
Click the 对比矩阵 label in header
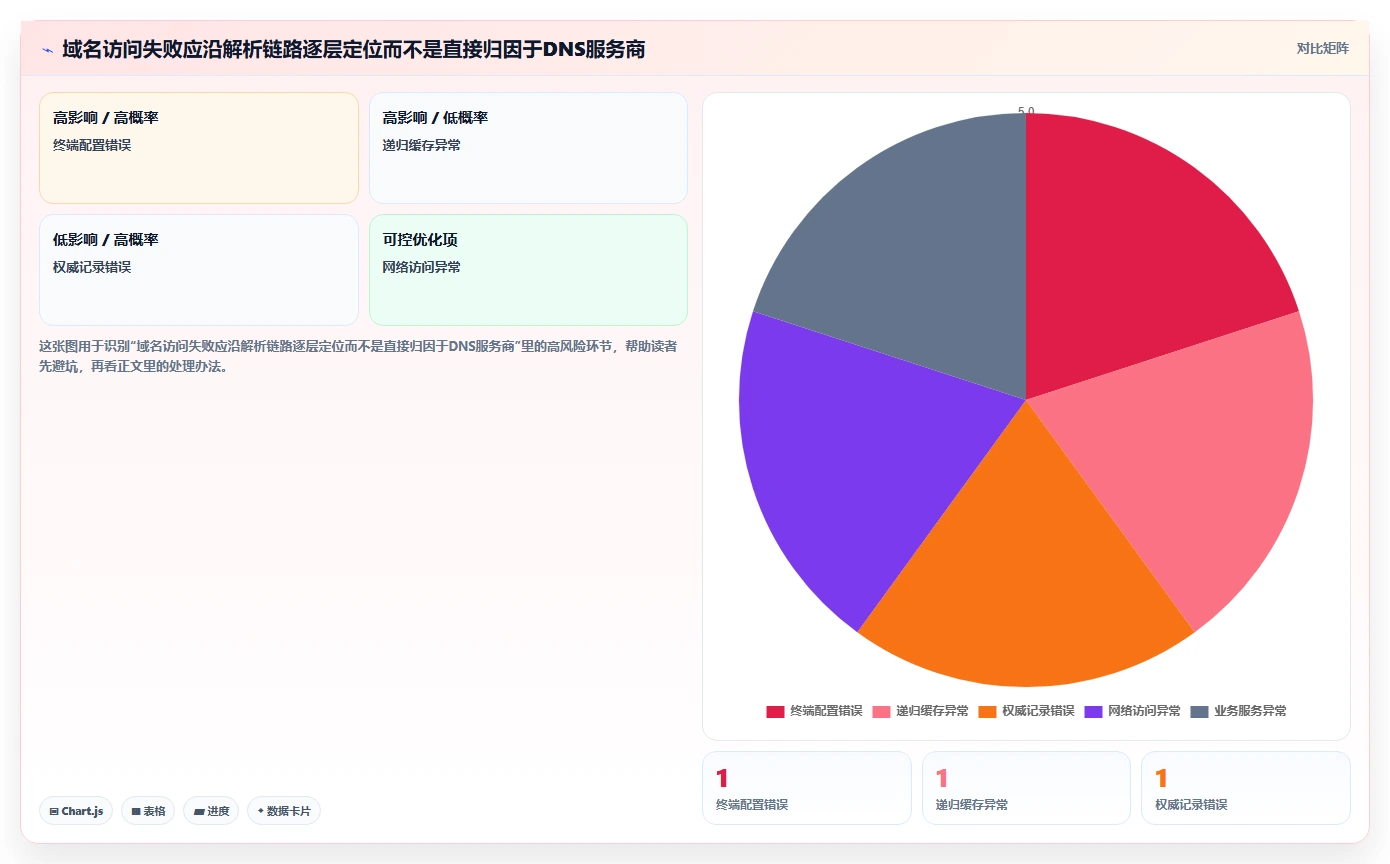[x=1322, y=48]
